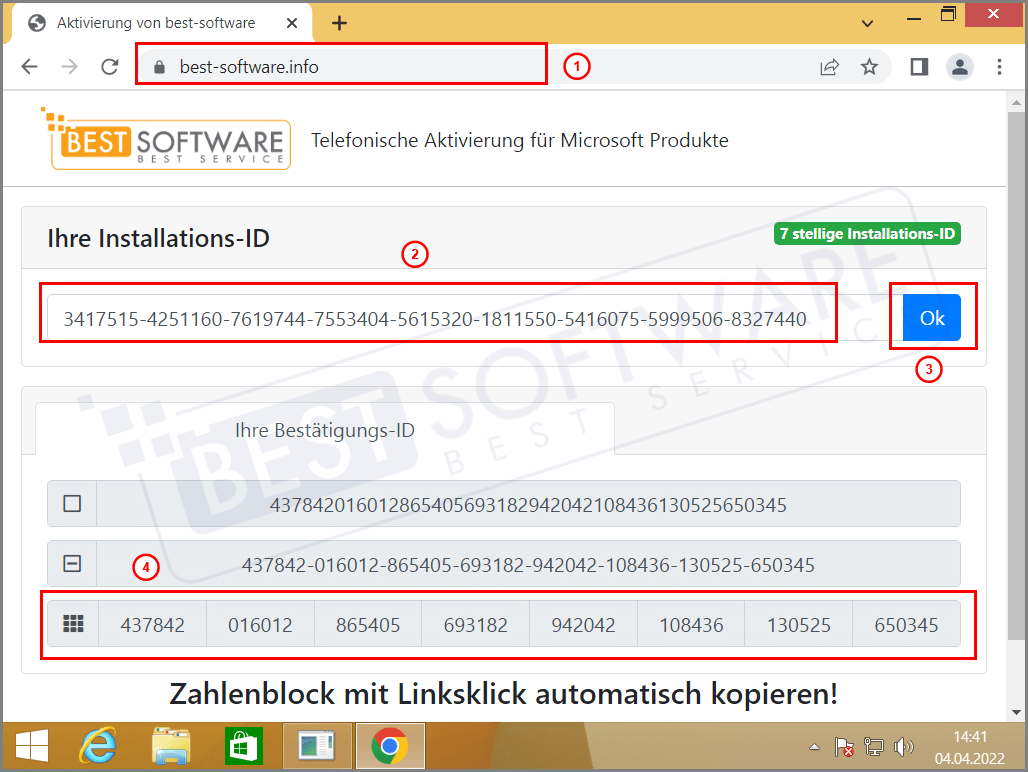Click the Chrome profile avatar icon
Screen dimensions: 1028x772
pyautogui.click(x=958, y=66)
